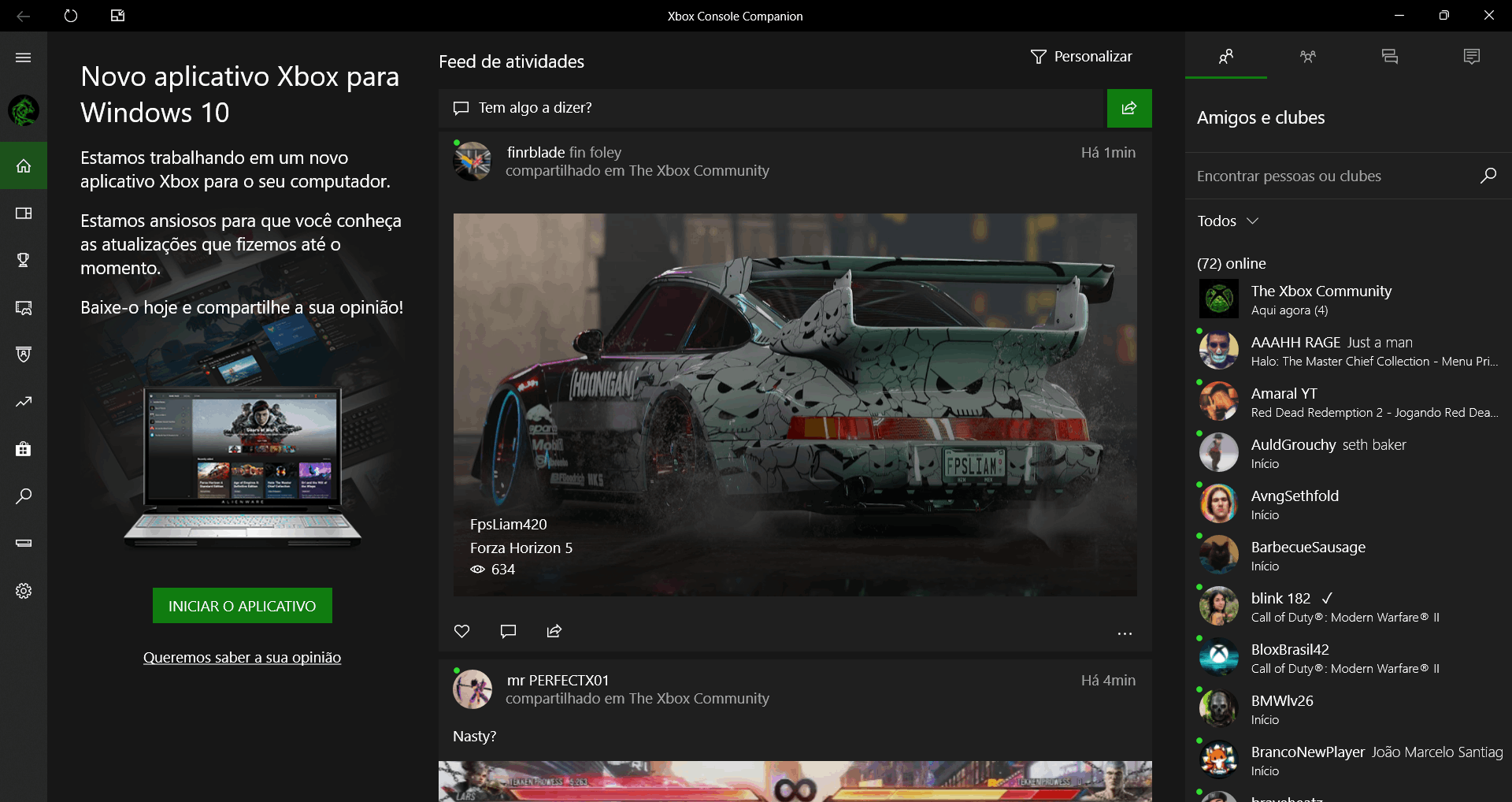Open Search magnifier icon in sidebar
1512x802 pixels.
(x=24, y=496)
